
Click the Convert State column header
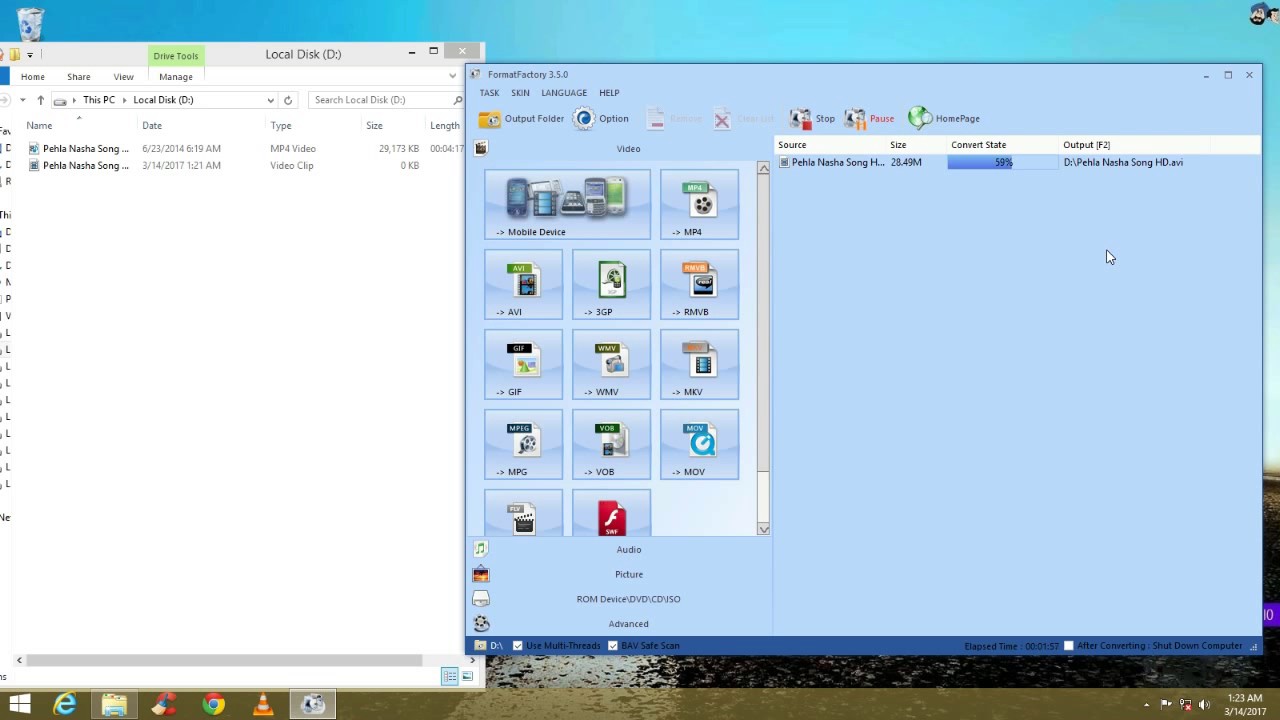pos(1003,145)
